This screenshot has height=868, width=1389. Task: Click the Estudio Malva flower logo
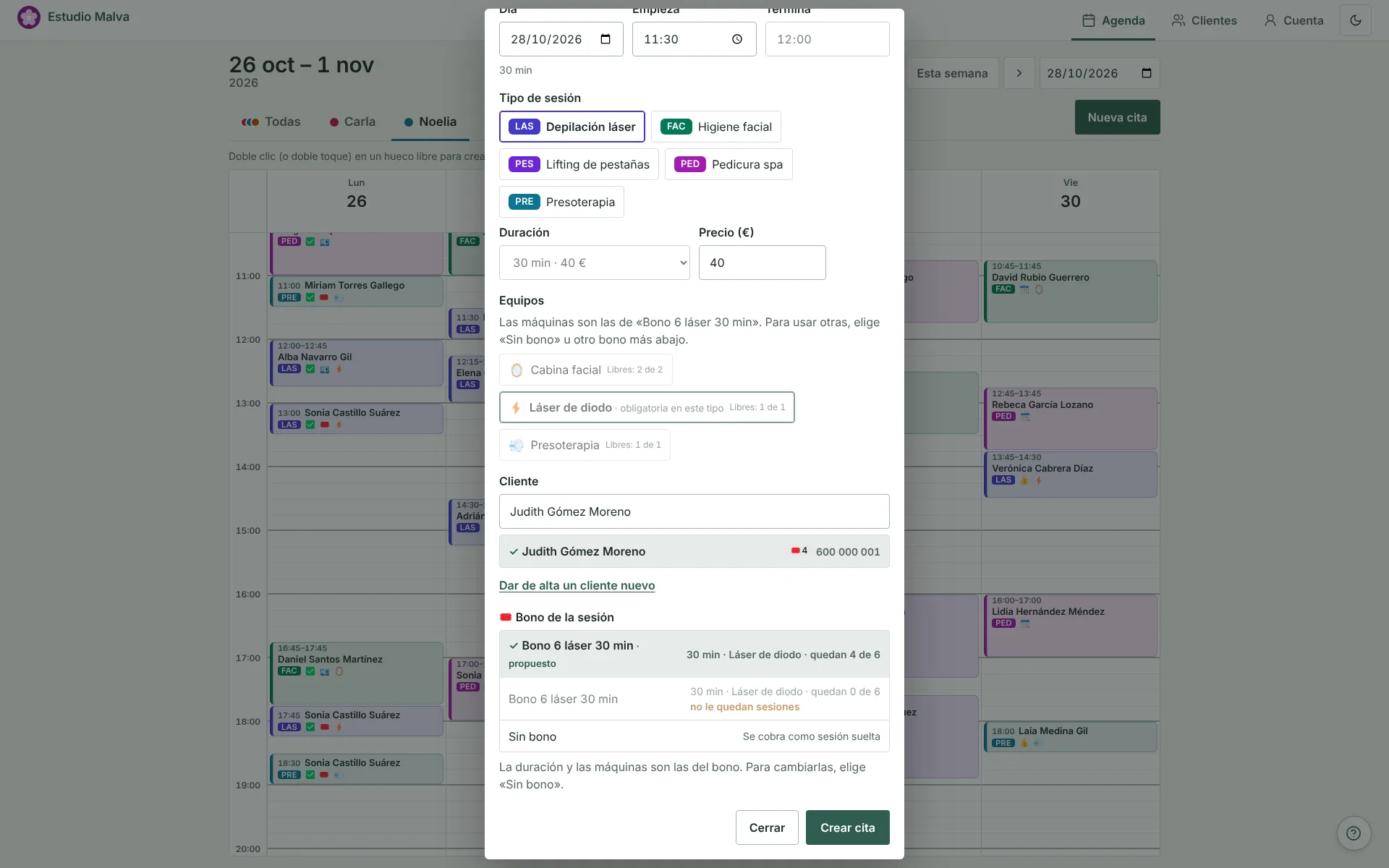(x=29, y=17)
